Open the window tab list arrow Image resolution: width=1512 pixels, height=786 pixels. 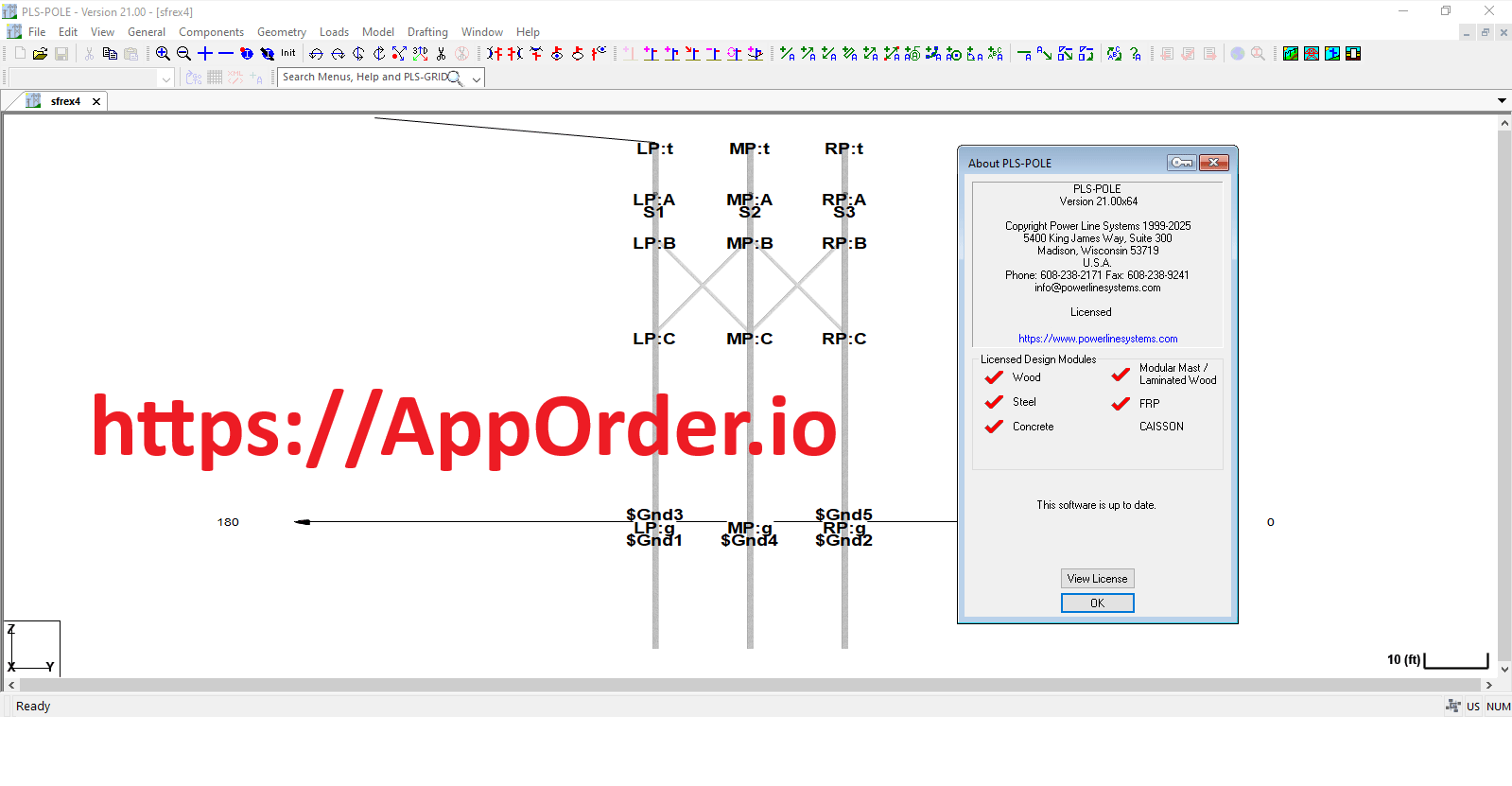[x=1502, y=100]
